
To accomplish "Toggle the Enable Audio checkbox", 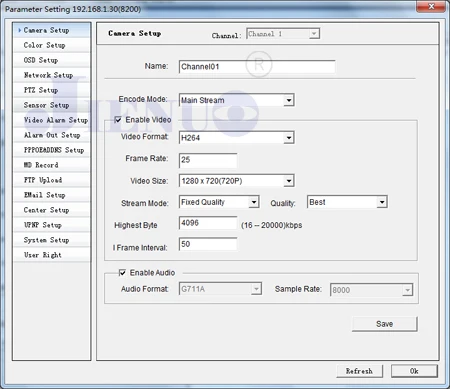I will [x=122, y=273].
